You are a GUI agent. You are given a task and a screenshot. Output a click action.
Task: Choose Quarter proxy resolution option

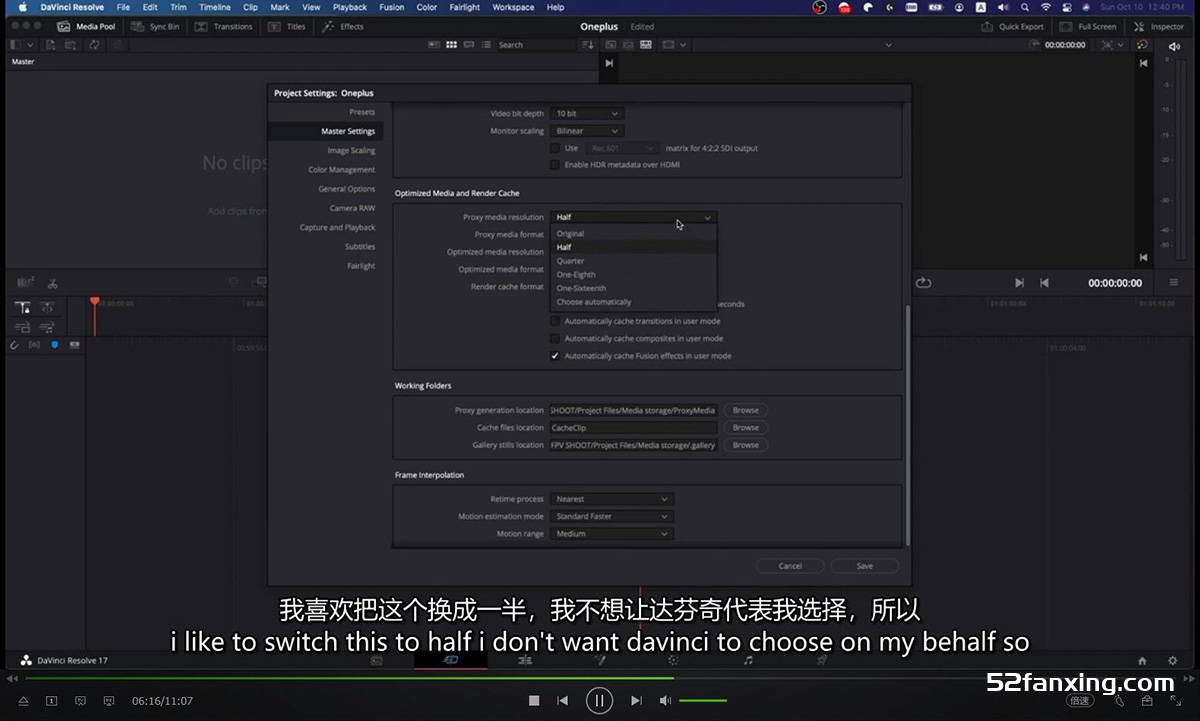(x=634, y=261)
